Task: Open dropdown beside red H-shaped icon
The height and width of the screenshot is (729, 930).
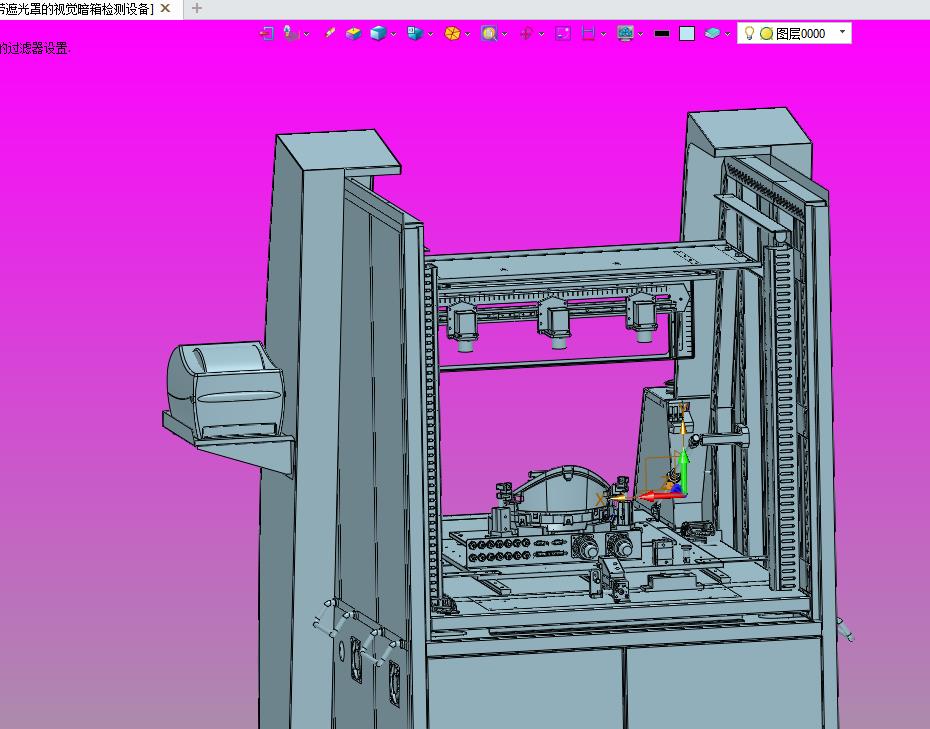Action: (x=603, y=34)
